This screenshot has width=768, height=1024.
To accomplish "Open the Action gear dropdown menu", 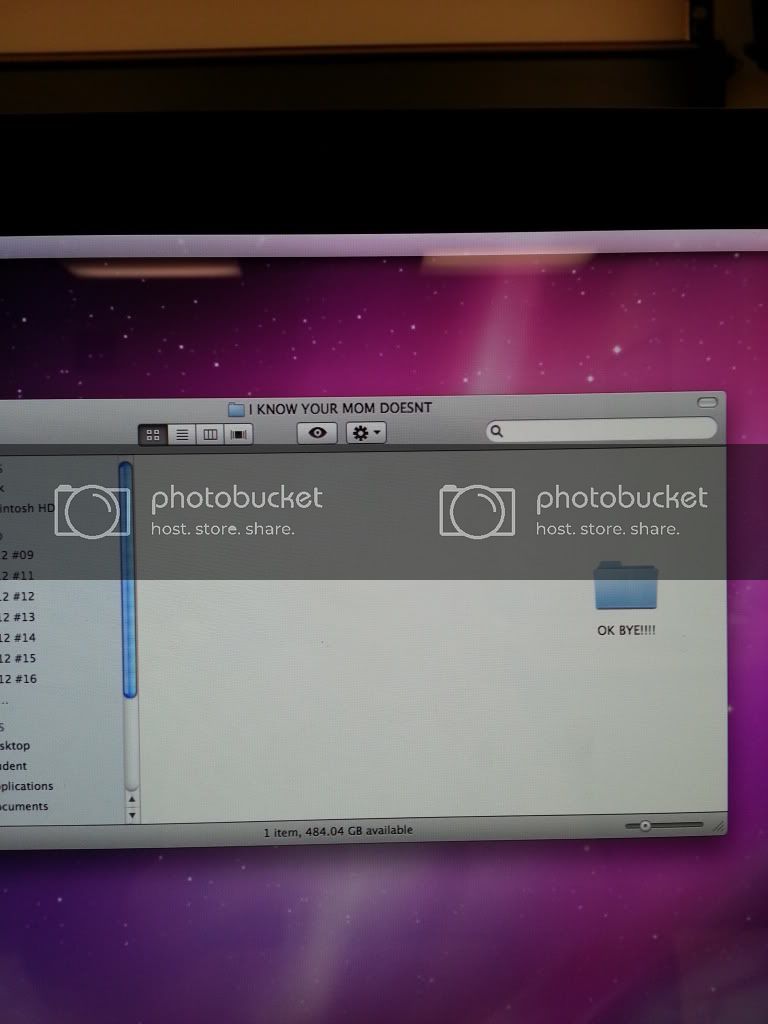I will coord(366,432).
